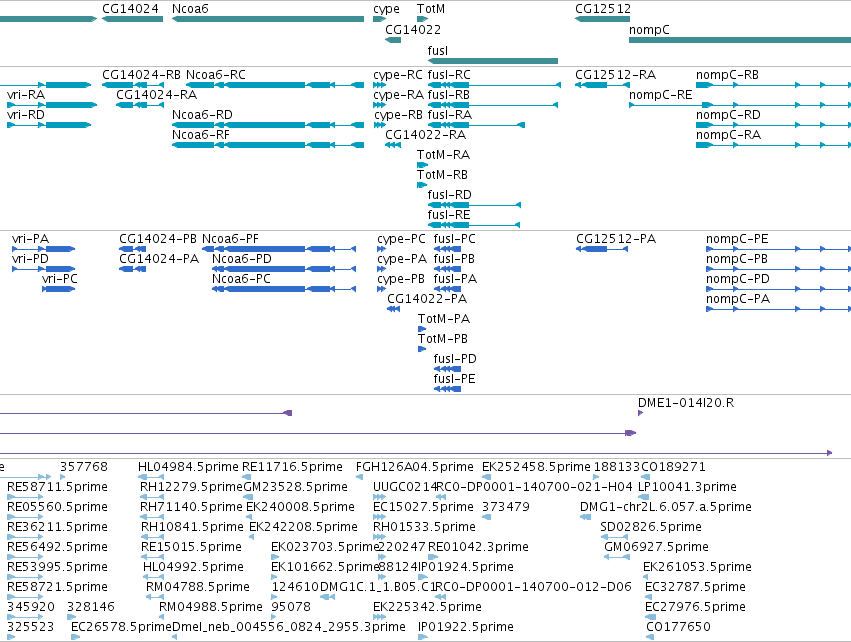The height and width of the screenshot is (642, 851).
Task: Select EST HL04984.5prime
Action: click(x=151, y=477)
